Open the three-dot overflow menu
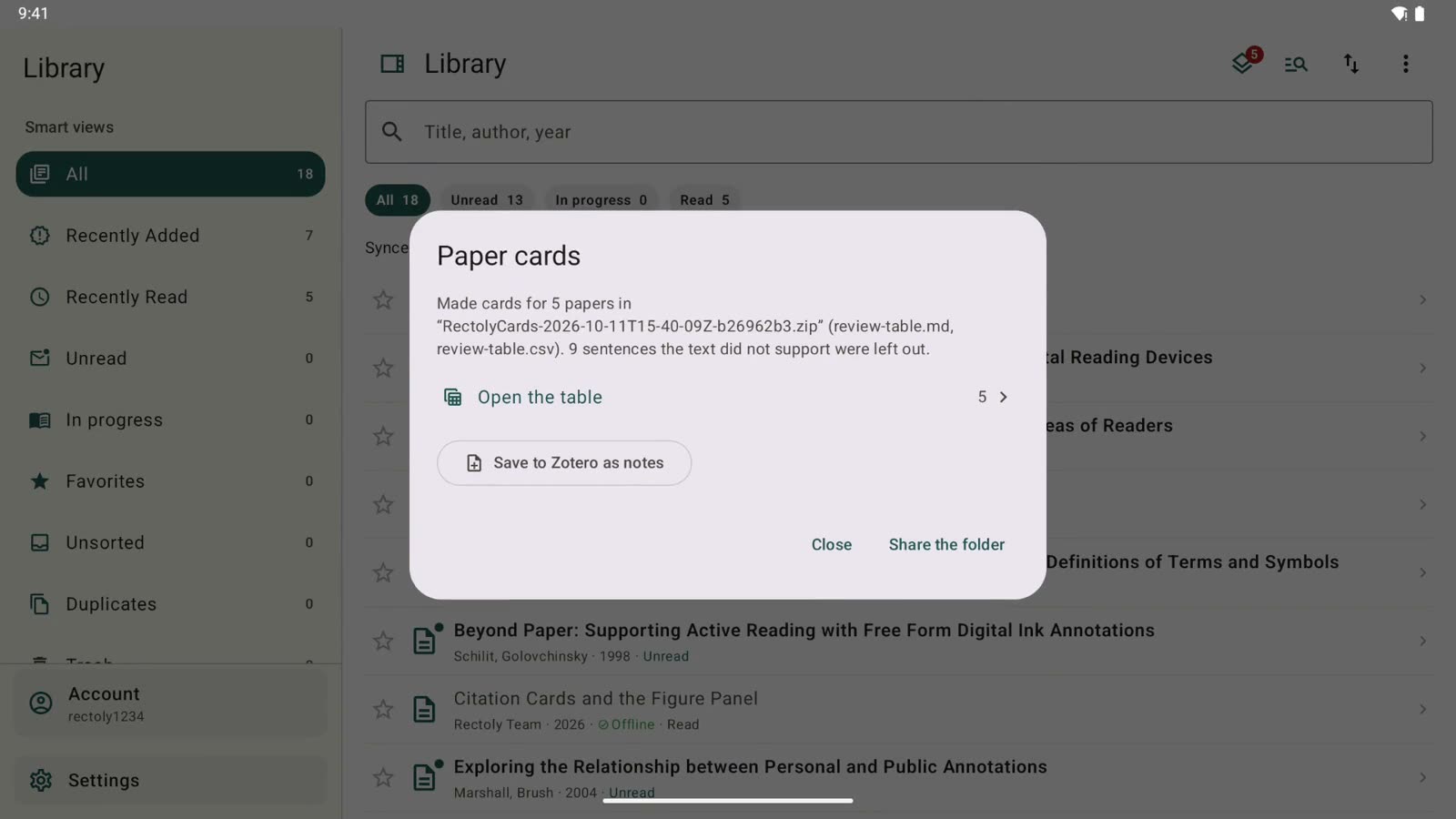 [x=1405, y=64]
